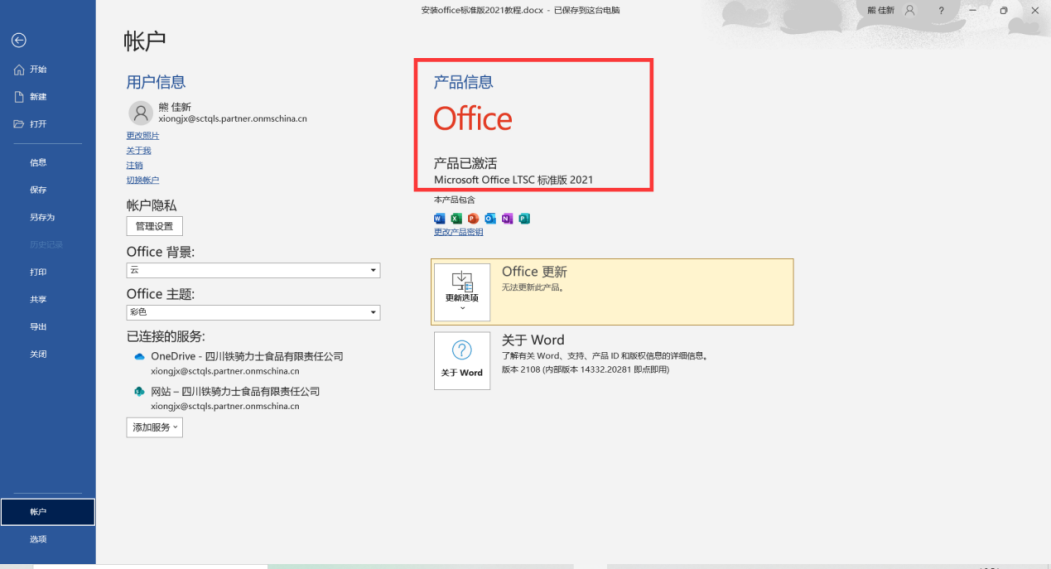Open the 更新选项 update button
Screen dimensions: 1051x569
462,292
